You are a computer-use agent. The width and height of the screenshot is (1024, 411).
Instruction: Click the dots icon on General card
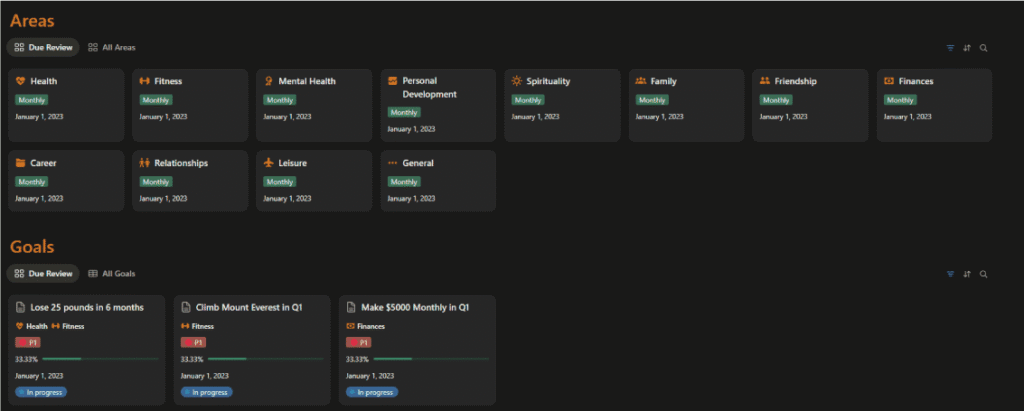[392, 163]
